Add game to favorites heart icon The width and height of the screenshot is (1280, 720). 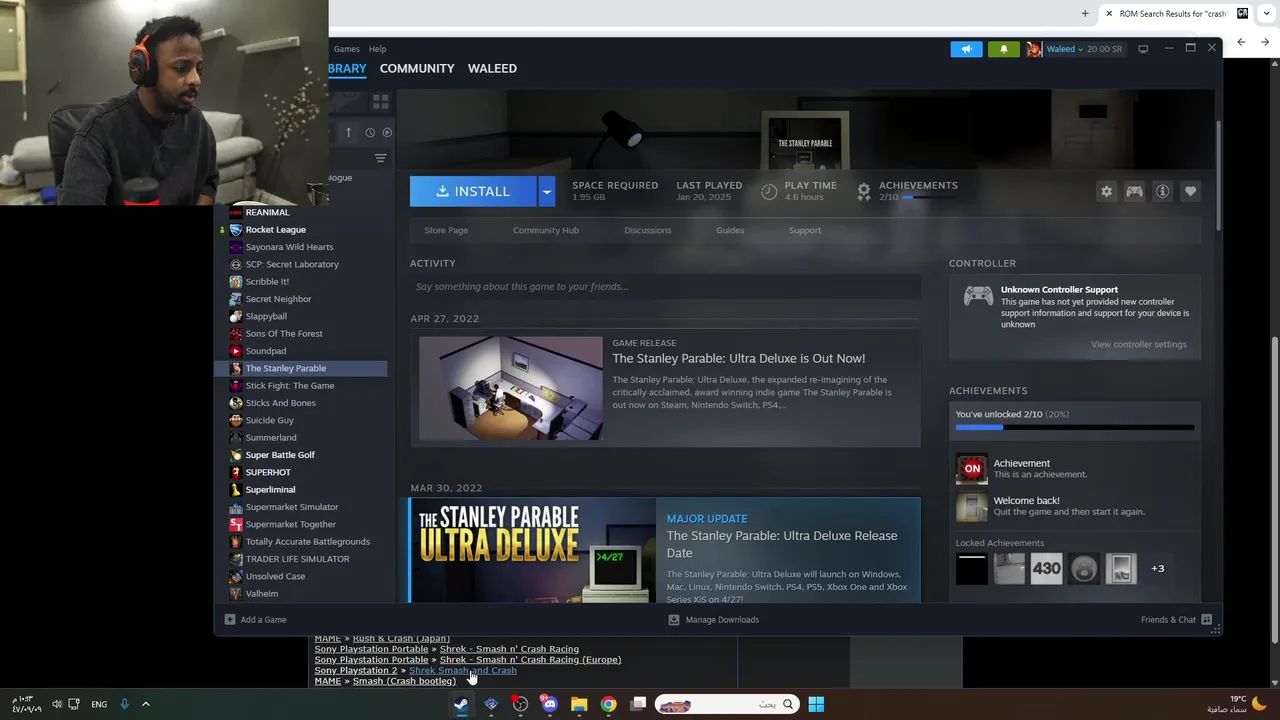point(1190,191)
